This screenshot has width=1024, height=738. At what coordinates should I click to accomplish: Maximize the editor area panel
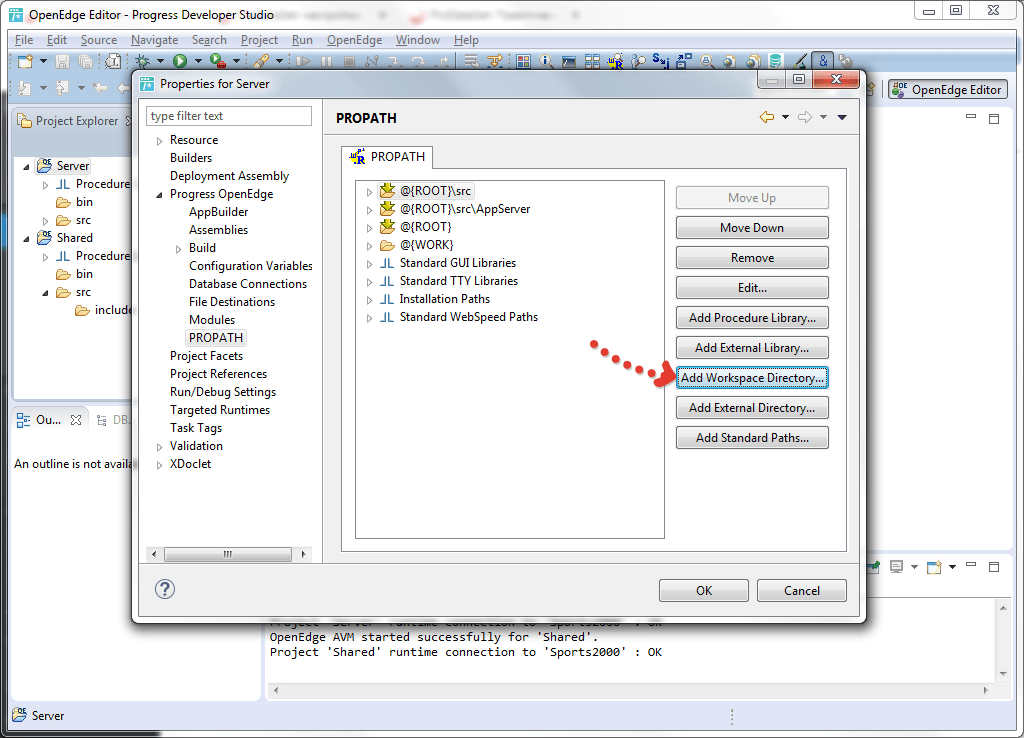point(994,119)
